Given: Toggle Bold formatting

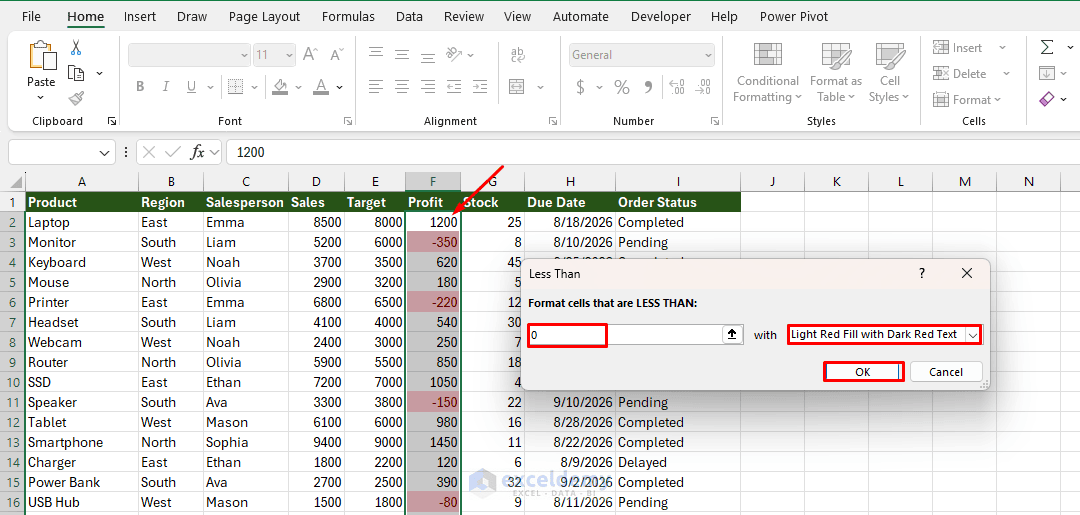Looking at the screenshot, I should pos(141,87).
